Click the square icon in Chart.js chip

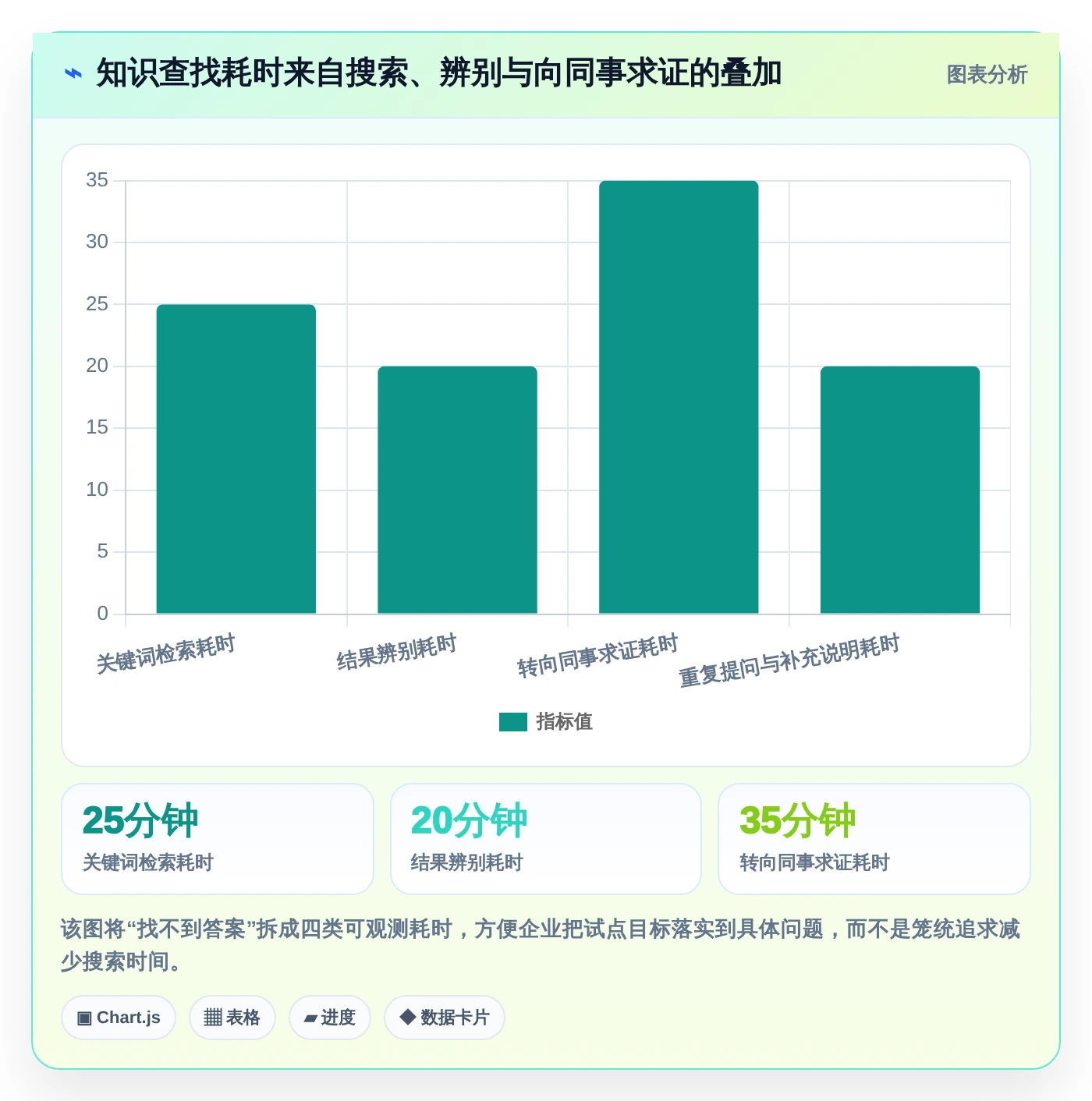click(x=84, y=1018)
